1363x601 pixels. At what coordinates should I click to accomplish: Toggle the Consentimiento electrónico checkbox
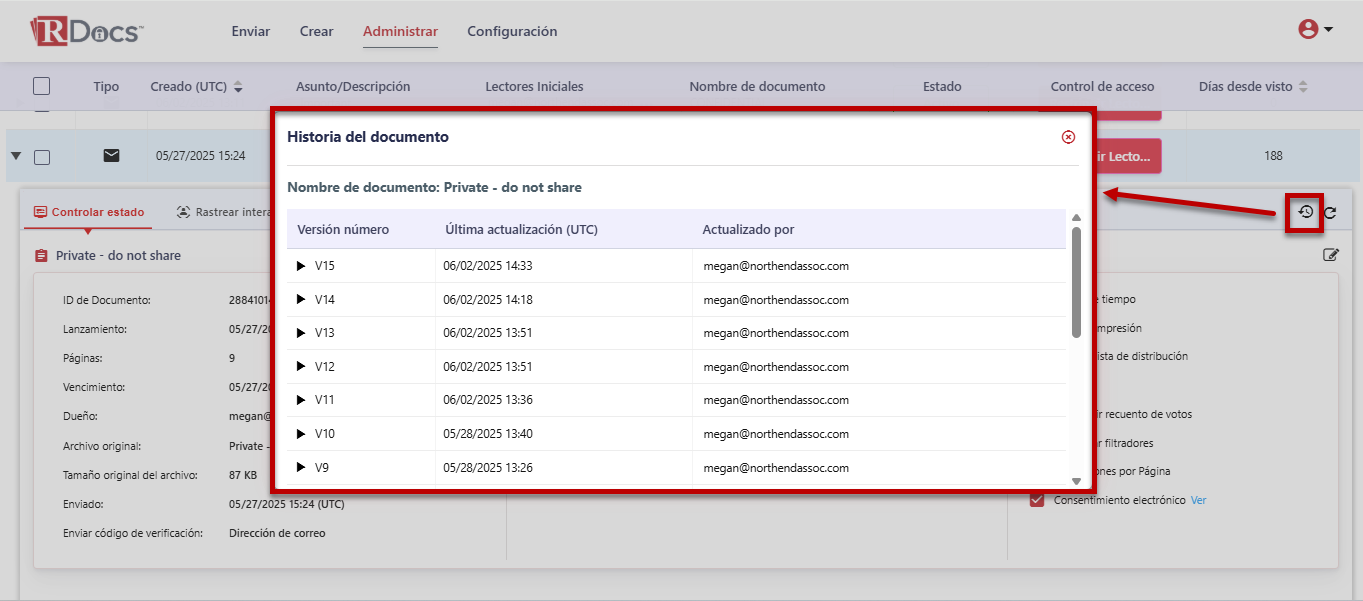coord(1037,500)
